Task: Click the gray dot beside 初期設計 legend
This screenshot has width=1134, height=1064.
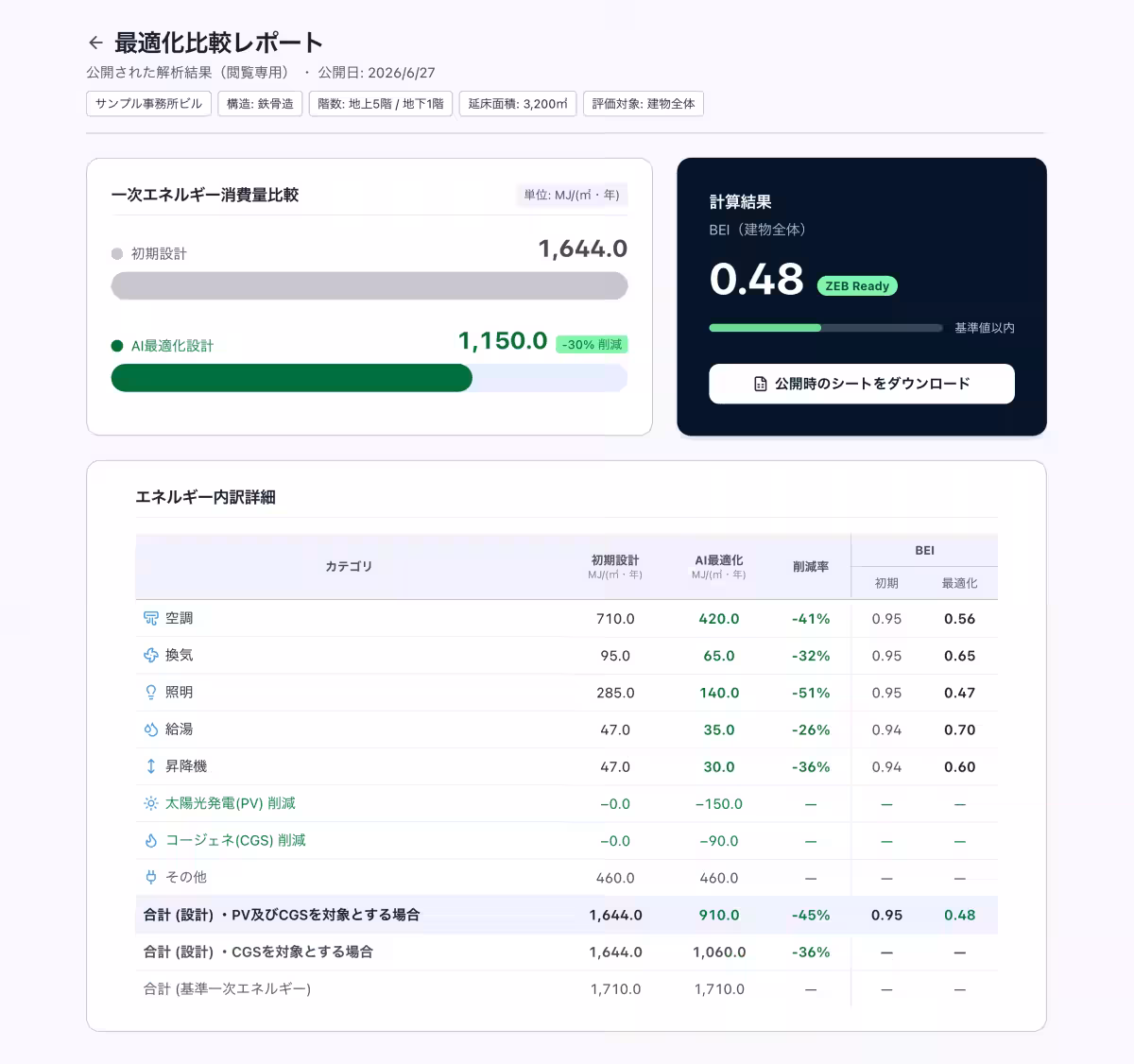Action: [x=117, y=253]
